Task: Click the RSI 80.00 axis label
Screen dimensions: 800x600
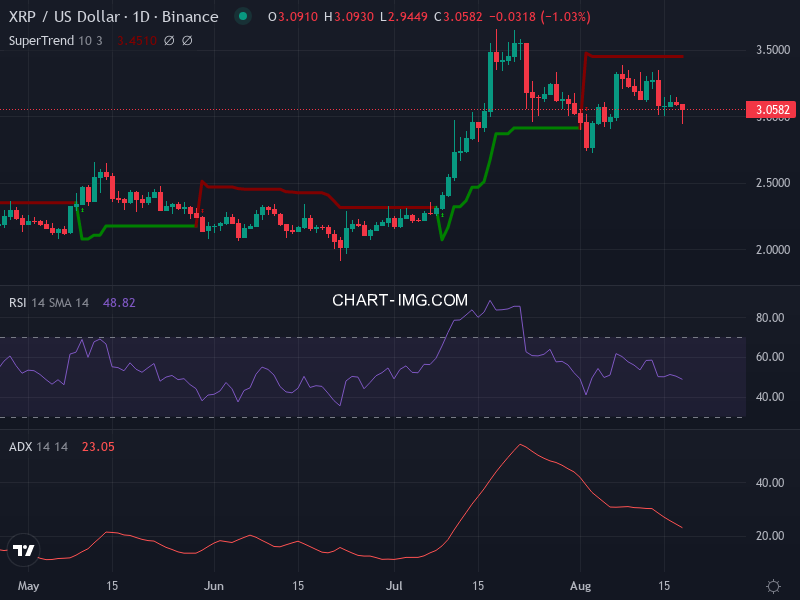Action: click(x=770, y=318)
